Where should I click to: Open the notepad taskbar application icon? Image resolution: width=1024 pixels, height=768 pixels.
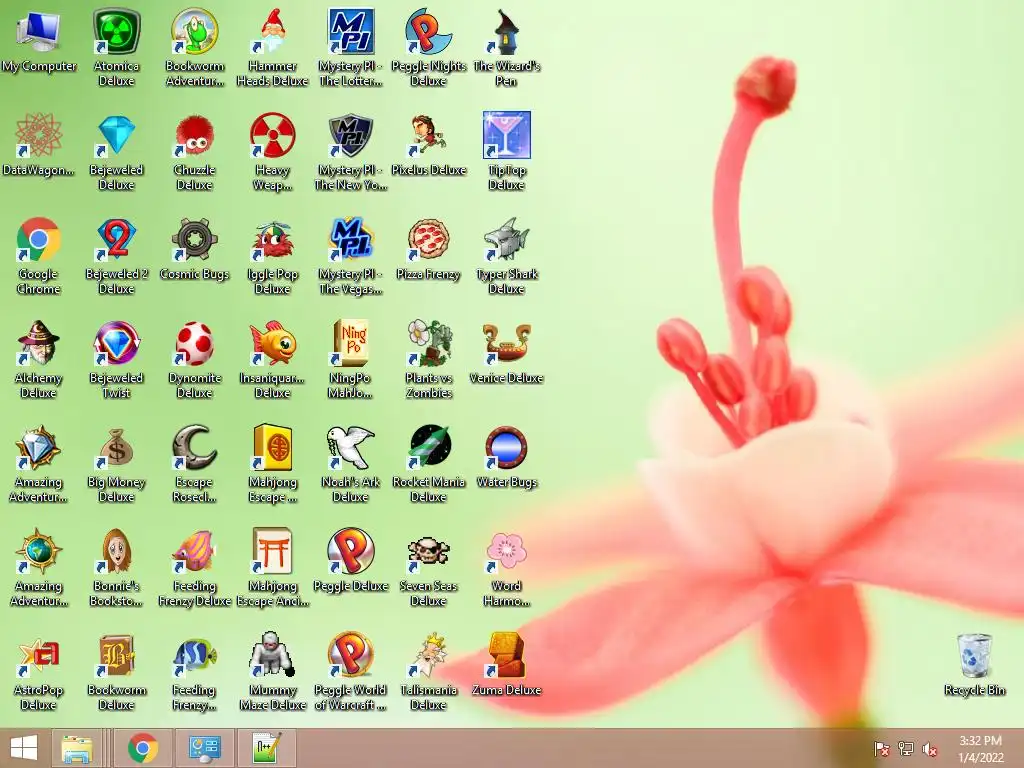tap(266, 748)
